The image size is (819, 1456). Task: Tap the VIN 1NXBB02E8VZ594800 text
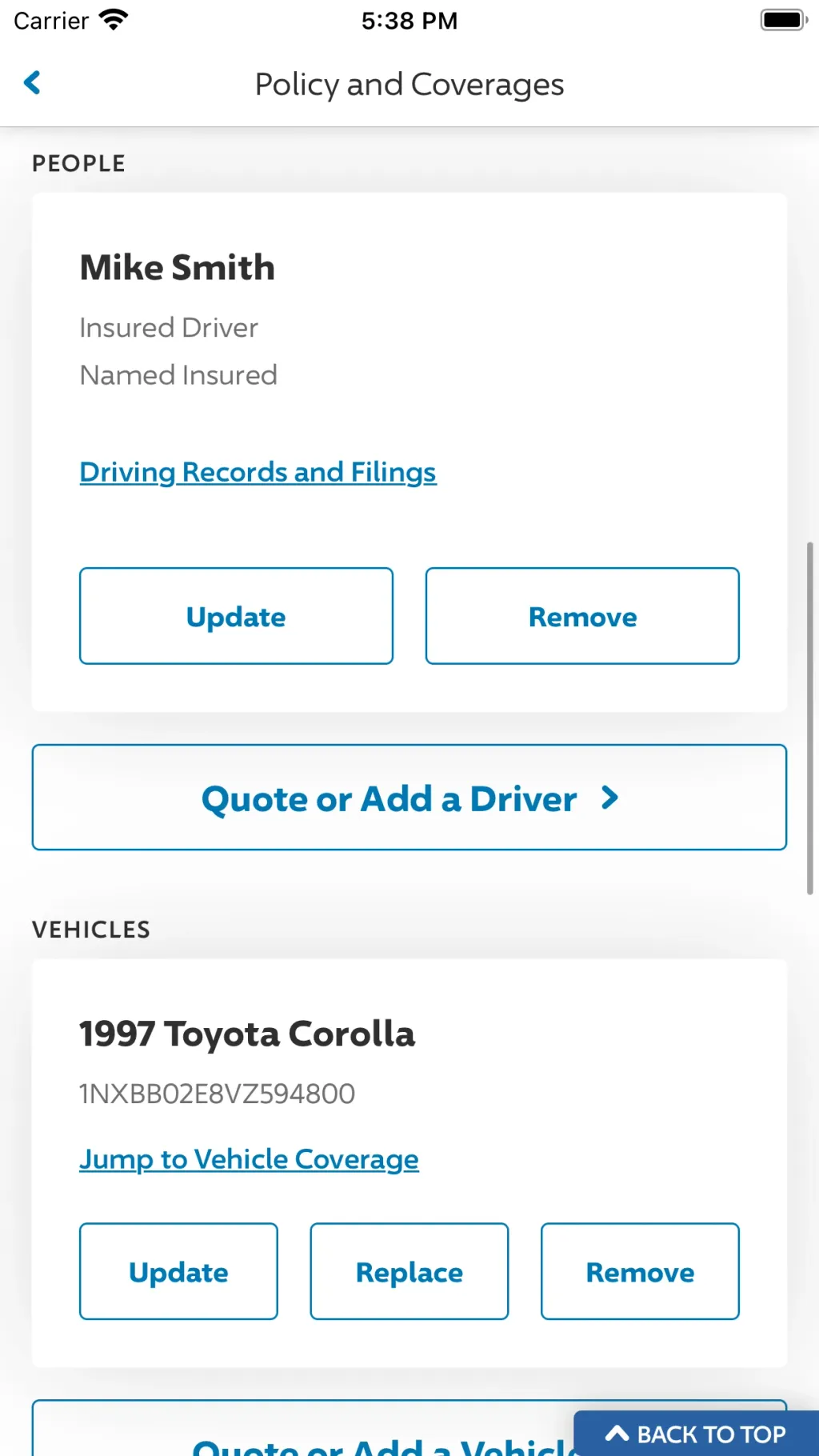point(217,1094)
